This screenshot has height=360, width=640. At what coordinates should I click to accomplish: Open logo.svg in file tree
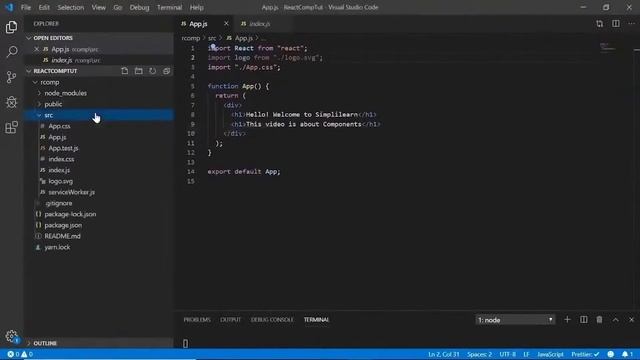[61, 181]
